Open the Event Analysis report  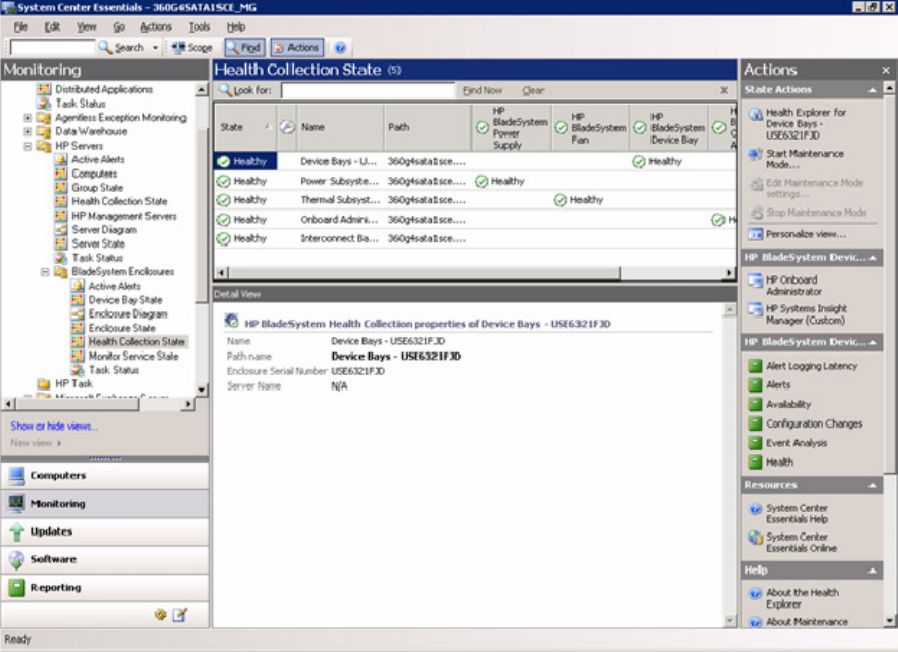(x=796, y=443)
